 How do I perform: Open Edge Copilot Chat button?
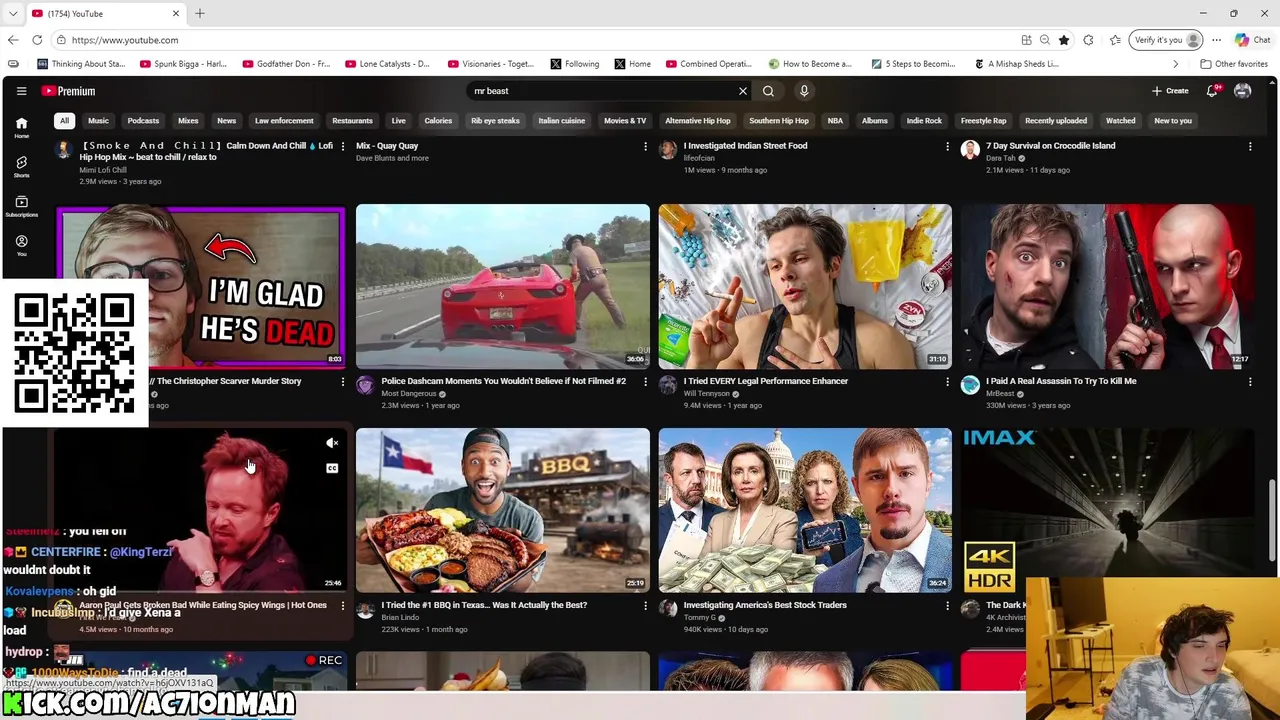(1252, 40)
